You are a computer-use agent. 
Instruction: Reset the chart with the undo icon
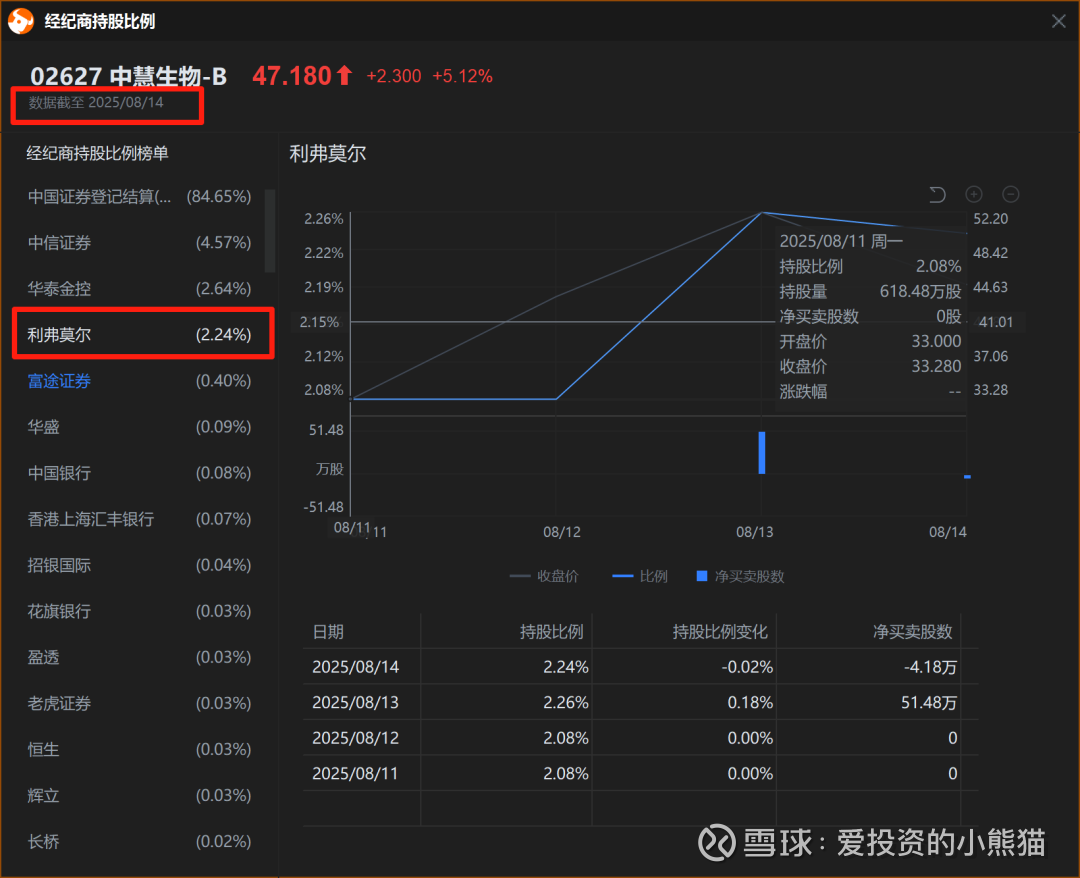click(x=937, y=195)
